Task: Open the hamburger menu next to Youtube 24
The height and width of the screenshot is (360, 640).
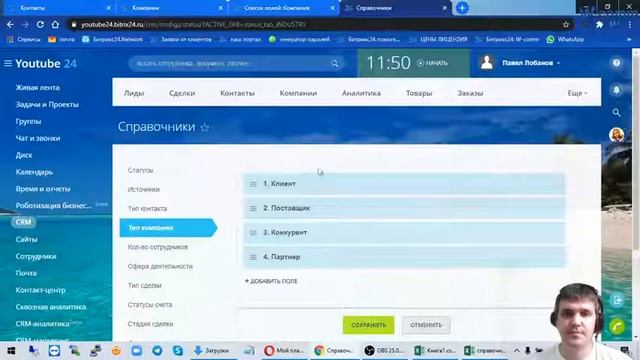Action: [x=8, y=63]
